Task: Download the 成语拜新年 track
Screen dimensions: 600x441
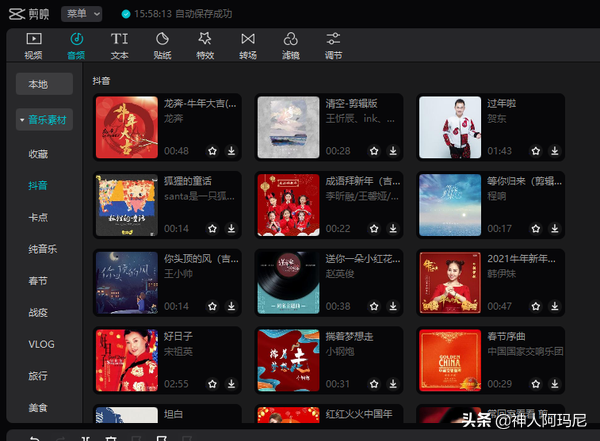Action: [393, 229]
